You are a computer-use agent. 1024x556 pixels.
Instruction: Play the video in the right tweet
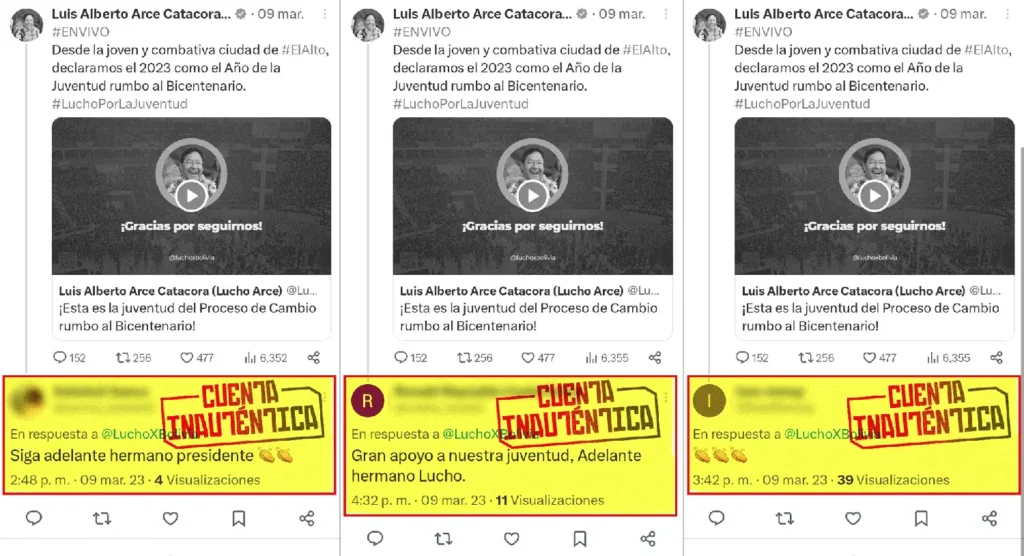pos(874,195)
